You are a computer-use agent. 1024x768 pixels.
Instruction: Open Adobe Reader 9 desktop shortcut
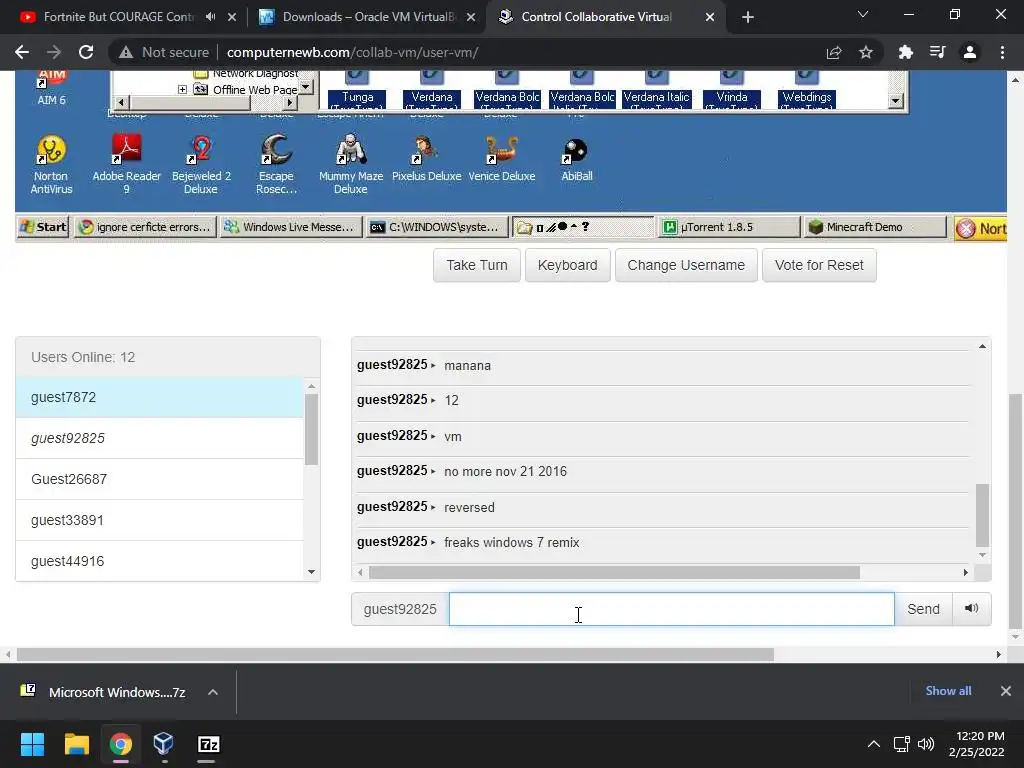(126, 164)
